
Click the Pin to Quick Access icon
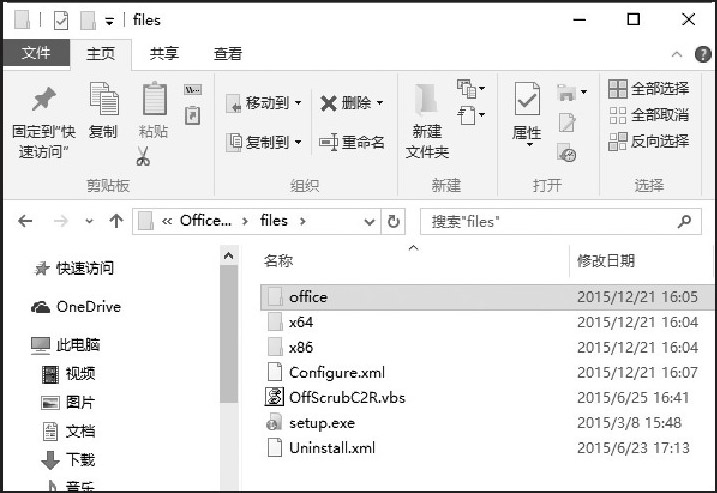coord(43,100)
